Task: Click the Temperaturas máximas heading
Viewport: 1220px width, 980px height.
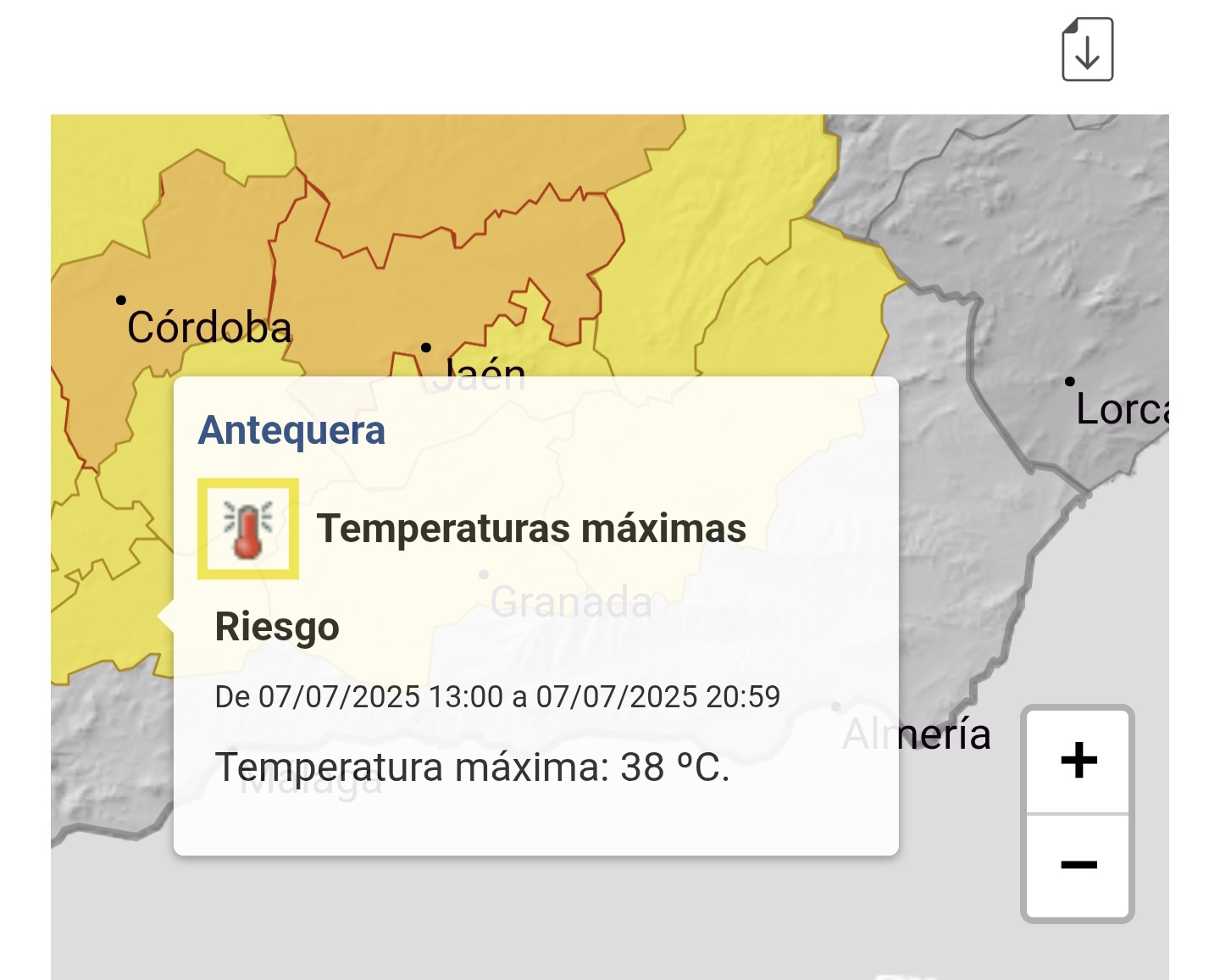Action: tap(531, 529)
